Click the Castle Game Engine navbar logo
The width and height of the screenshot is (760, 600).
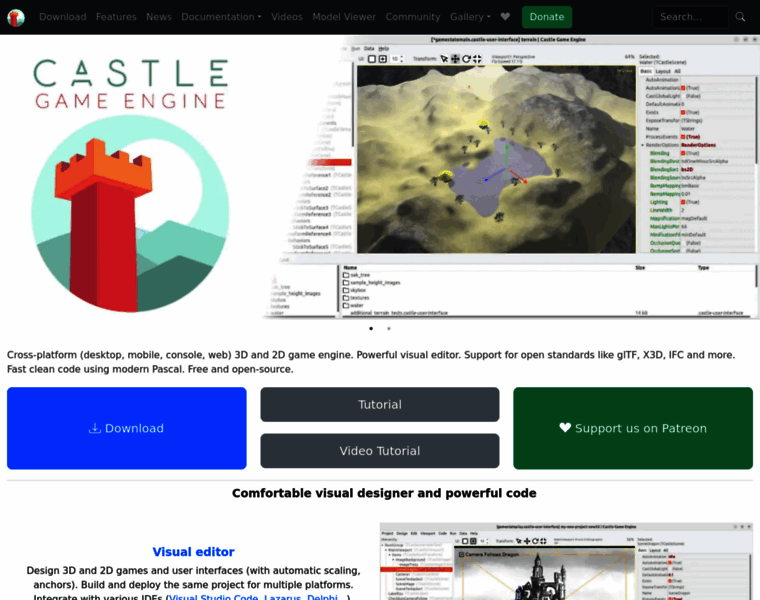click(x=16, y=17)
